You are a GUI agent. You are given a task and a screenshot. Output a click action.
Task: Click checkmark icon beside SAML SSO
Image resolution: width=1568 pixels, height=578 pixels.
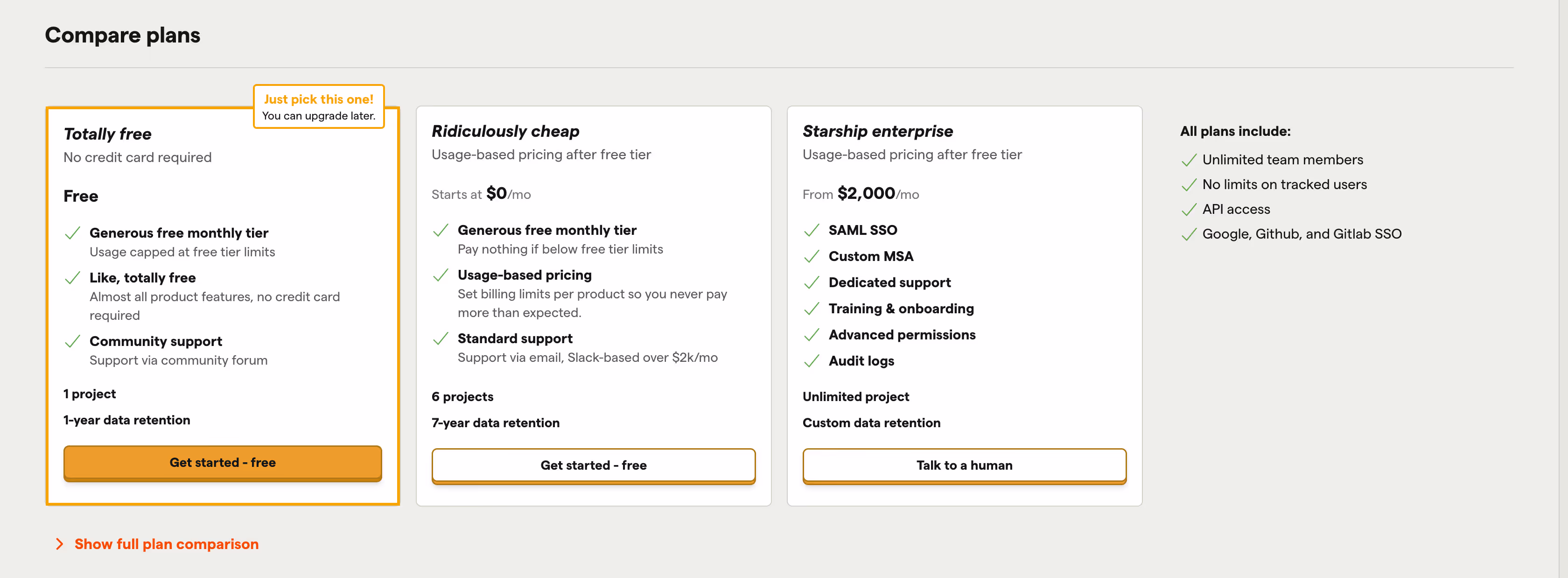[x=811, y=230]
